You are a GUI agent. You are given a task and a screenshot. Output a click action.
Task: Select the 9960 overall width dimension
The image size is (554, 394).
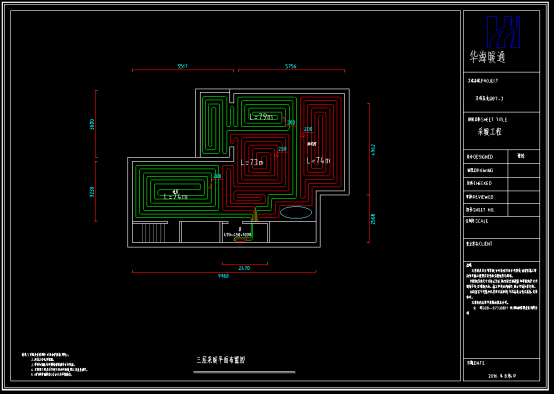pos(223,276)
